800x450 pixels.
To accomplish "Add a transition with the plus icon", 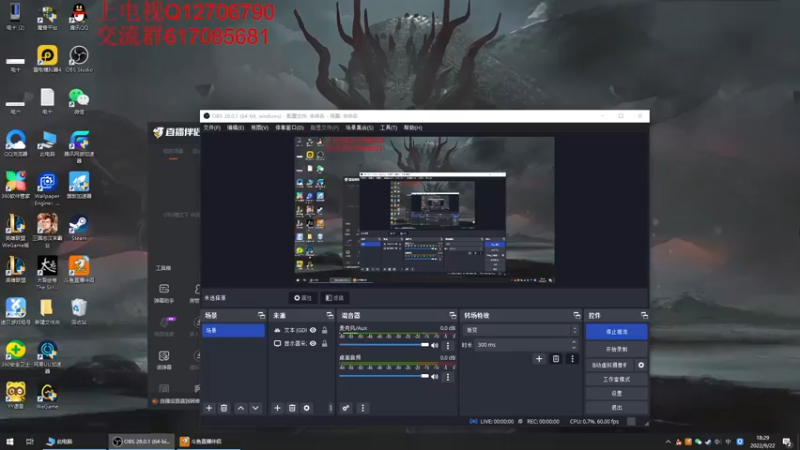I will point(539,359).
